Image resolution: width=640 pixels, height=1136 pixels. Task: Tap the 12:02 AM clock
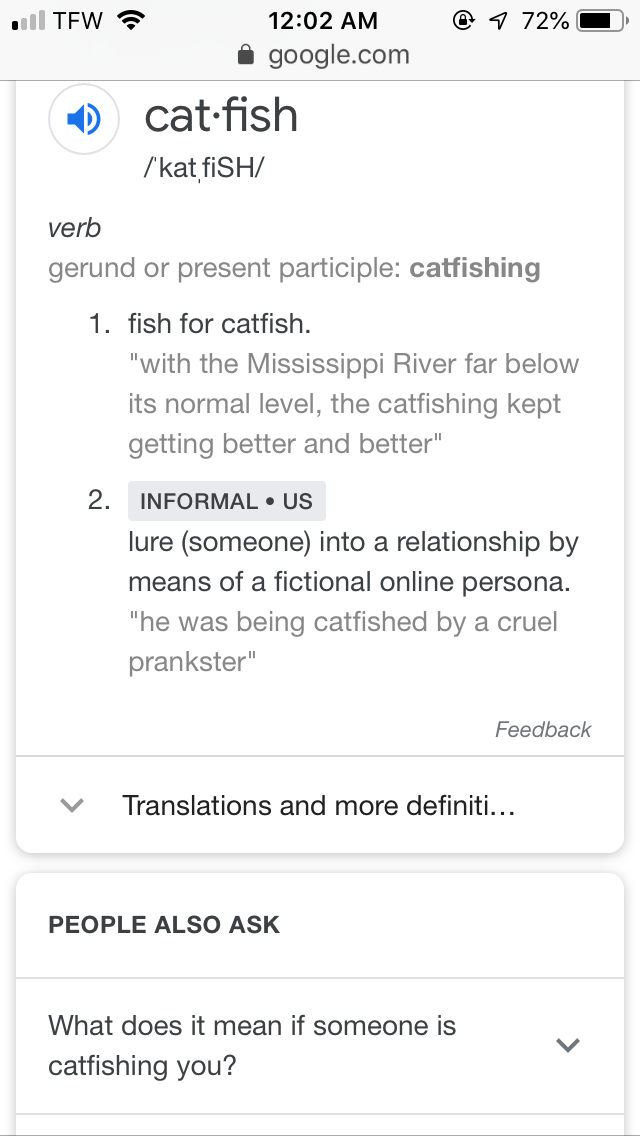[324, 20]
